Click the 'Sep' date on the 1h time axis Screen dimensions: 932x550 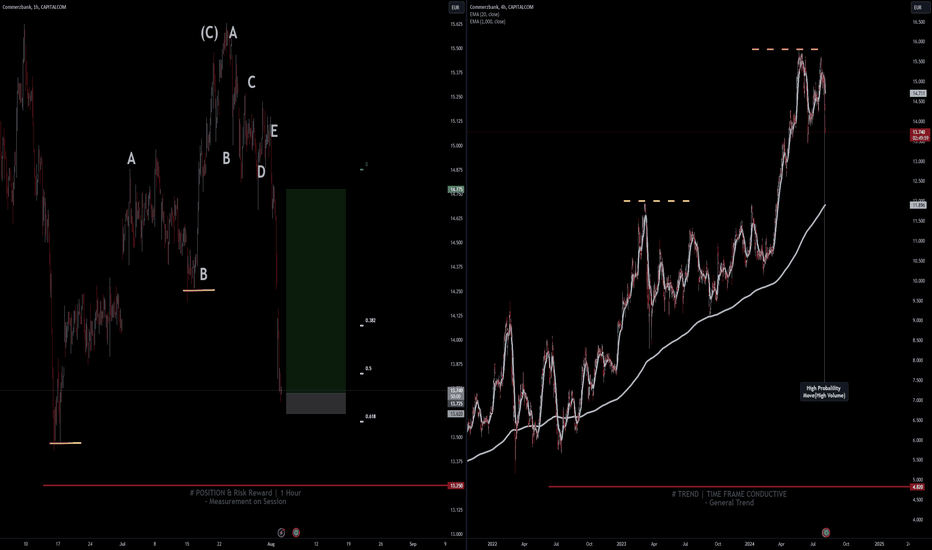click(x=413, y=544)
